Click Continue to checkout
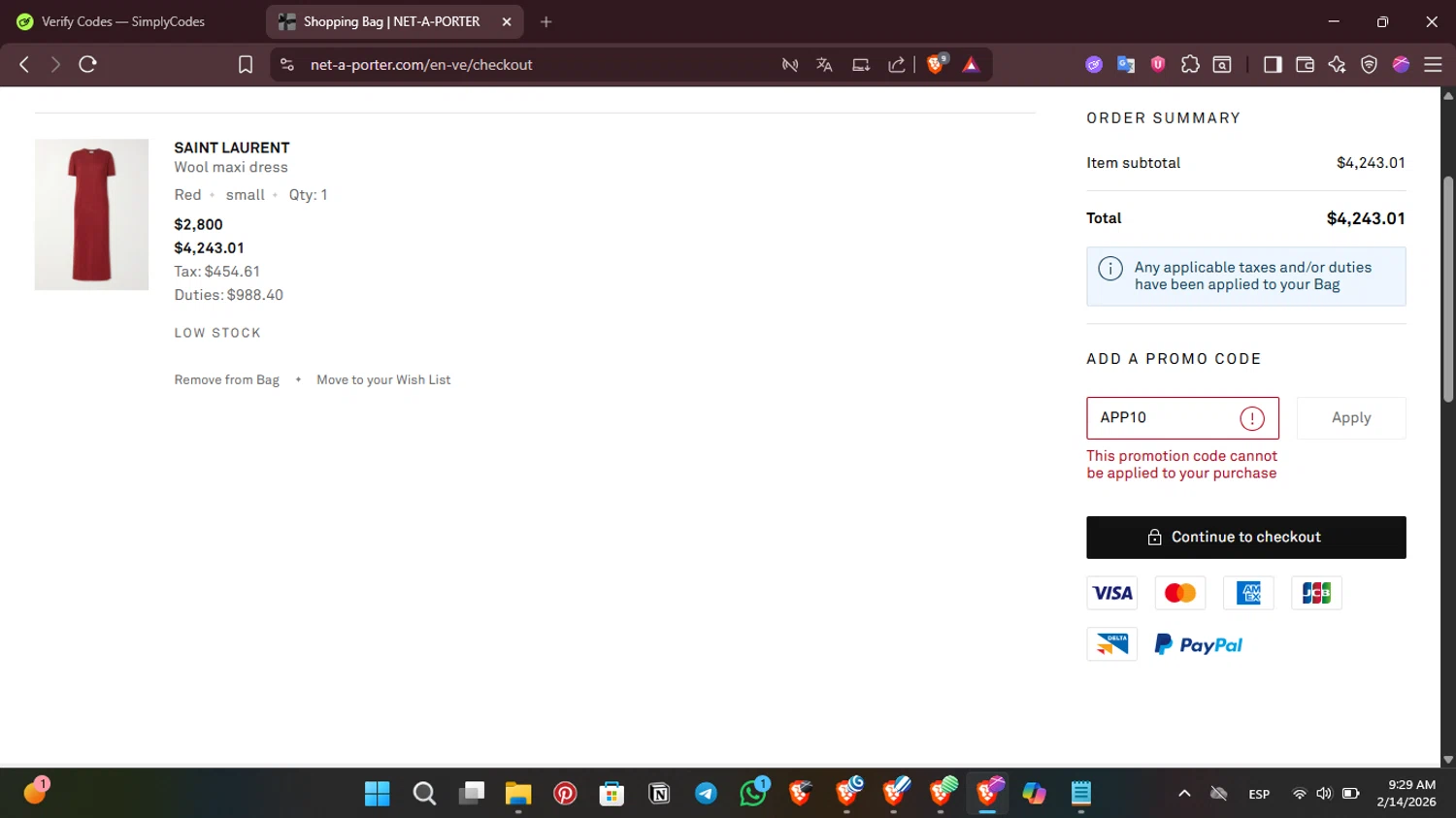Image resolution: width=1456 pixels, height=818 pixels. pyautogui.click(x=1246, y=538)
